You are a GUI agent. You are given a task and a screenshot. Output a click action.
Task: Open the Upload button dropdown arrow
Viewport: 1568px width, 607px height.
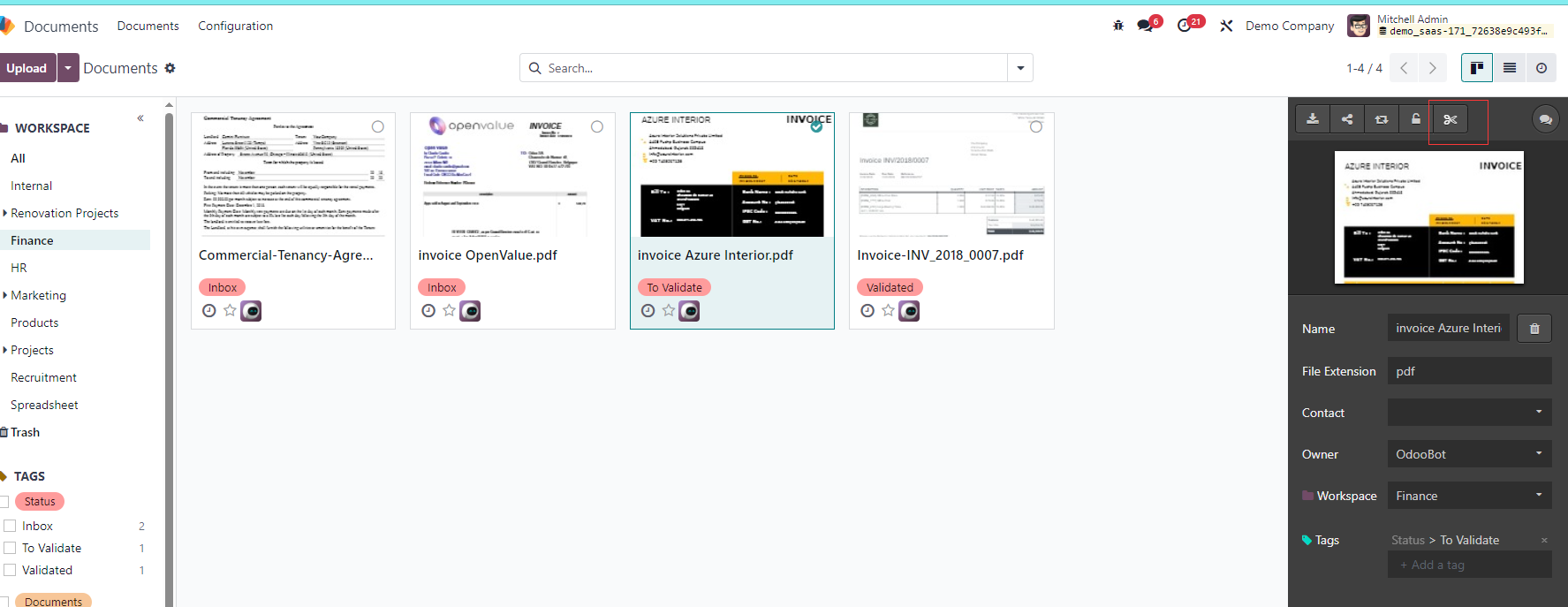[68, 68]
